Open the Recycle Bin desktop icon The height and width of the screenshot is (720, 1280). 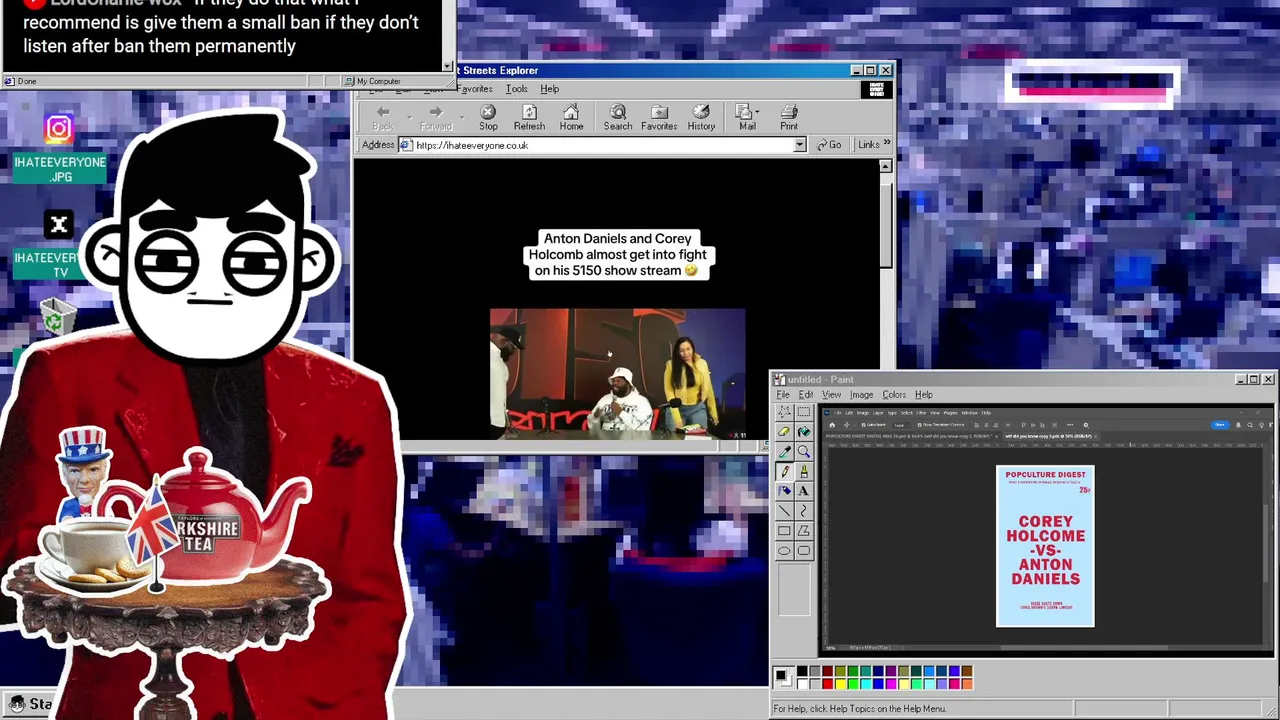(x=58, y=317)
